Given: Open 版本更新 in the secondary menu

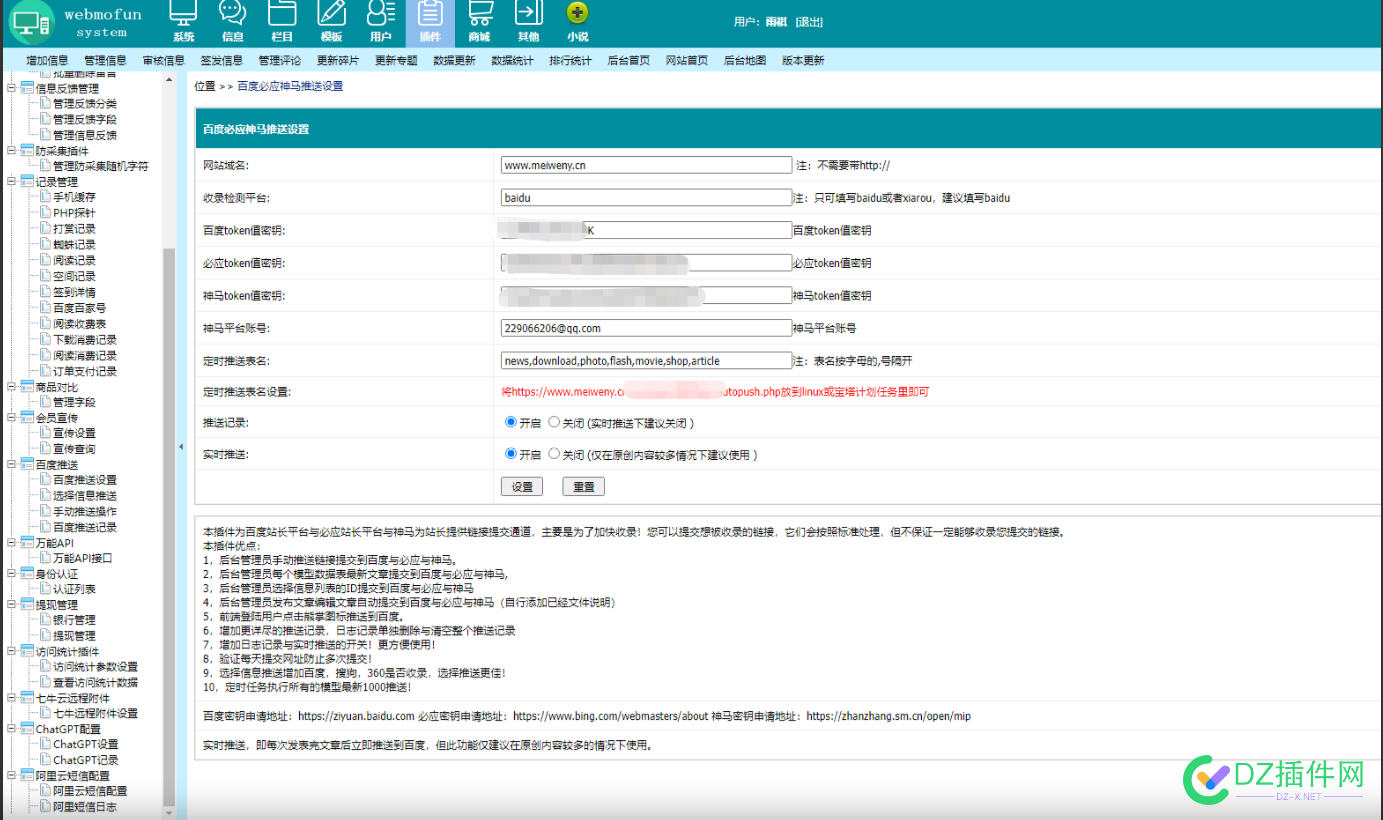Looking at the screenshot, I should coord(803,61).
